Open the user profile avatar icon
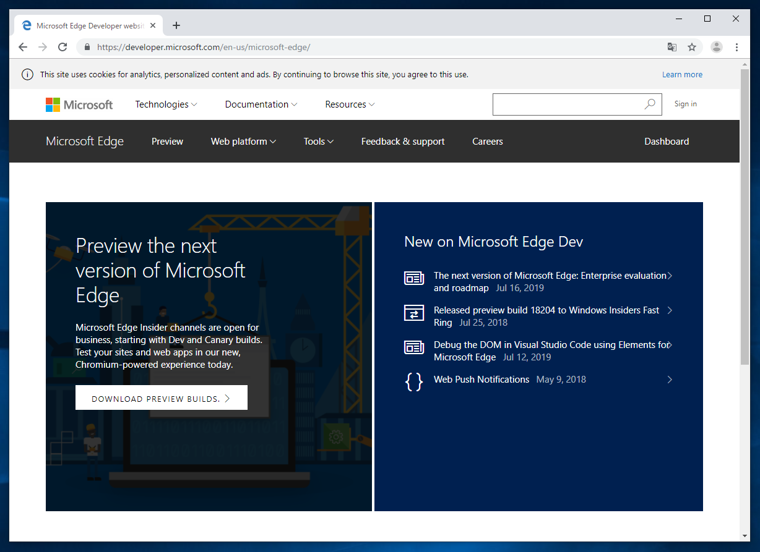The width and height of the screenshot is (760, 552). [x=716, y=47]
